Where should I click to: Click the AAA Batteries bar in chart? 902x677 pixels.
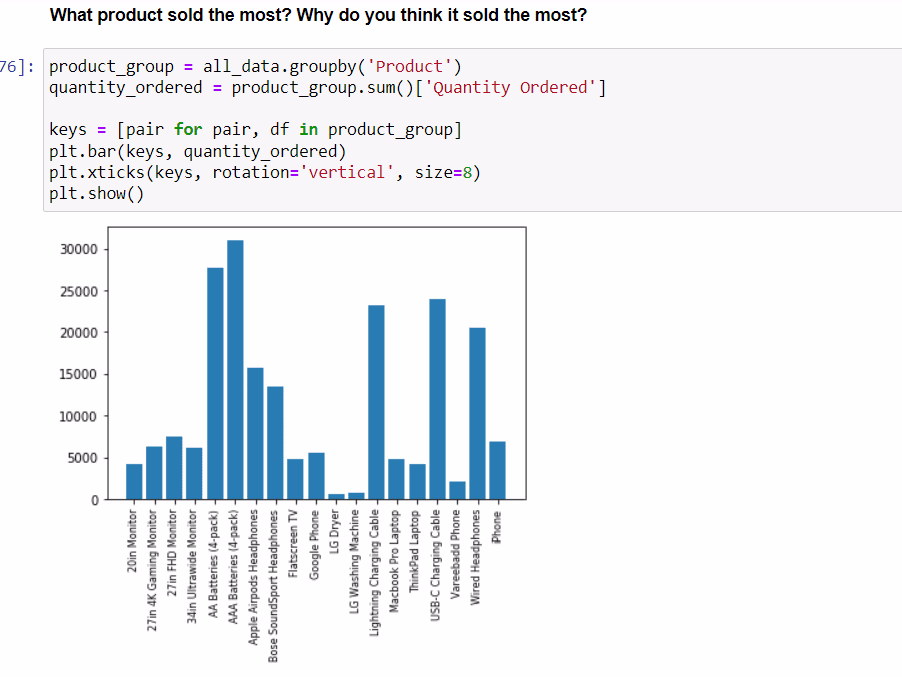[235, 370]
